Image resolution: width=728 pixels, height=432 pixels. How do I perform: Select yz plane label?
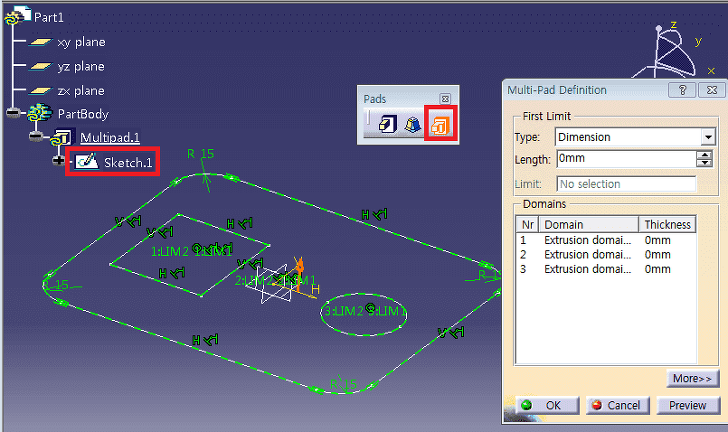pos(81,66)
